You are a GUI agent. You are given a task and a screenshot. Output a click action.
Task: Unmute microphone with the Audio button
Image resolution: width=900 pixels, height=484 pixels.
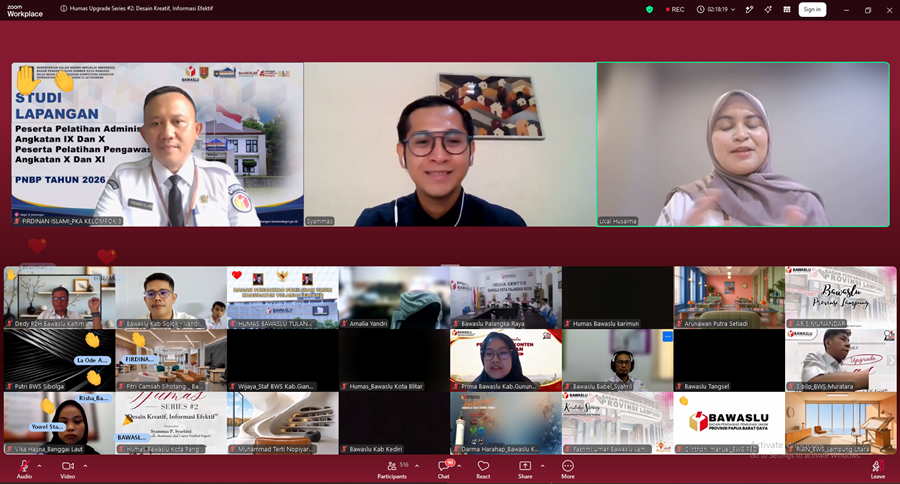tap(24, 470)
